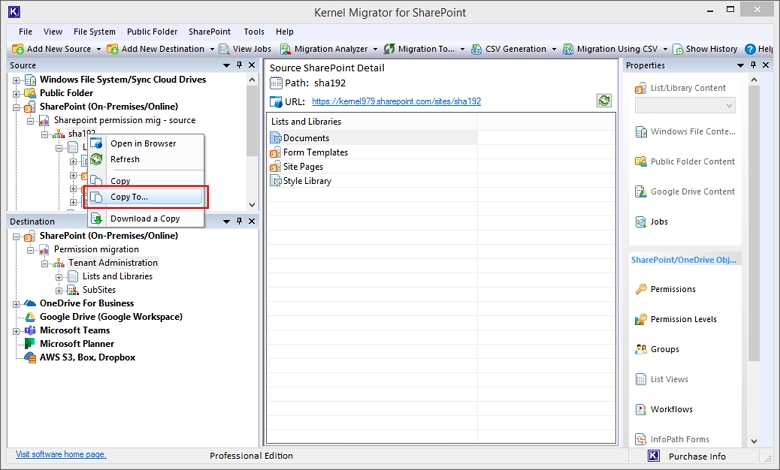Click the Style Library icon

276,181
